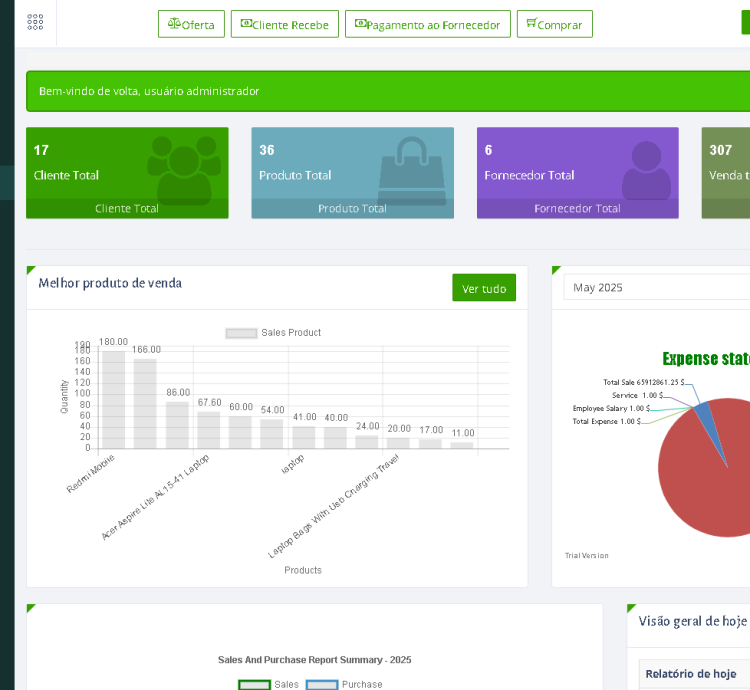Click the customers group icon on Cliente Total card

pos(184,166)
